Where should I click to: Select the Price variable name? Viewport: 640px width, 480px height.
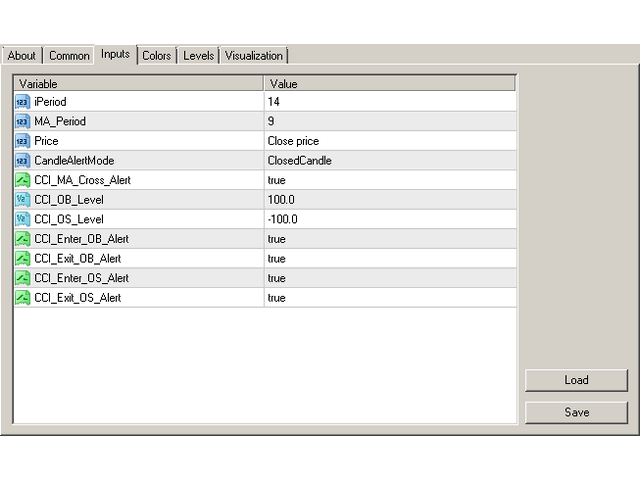coord(46,141)
